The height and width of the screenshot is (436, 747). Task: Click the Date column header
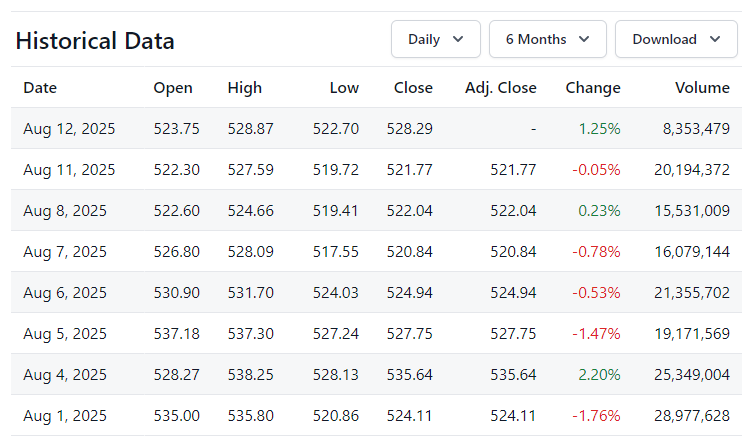click(x=40, y=88)
